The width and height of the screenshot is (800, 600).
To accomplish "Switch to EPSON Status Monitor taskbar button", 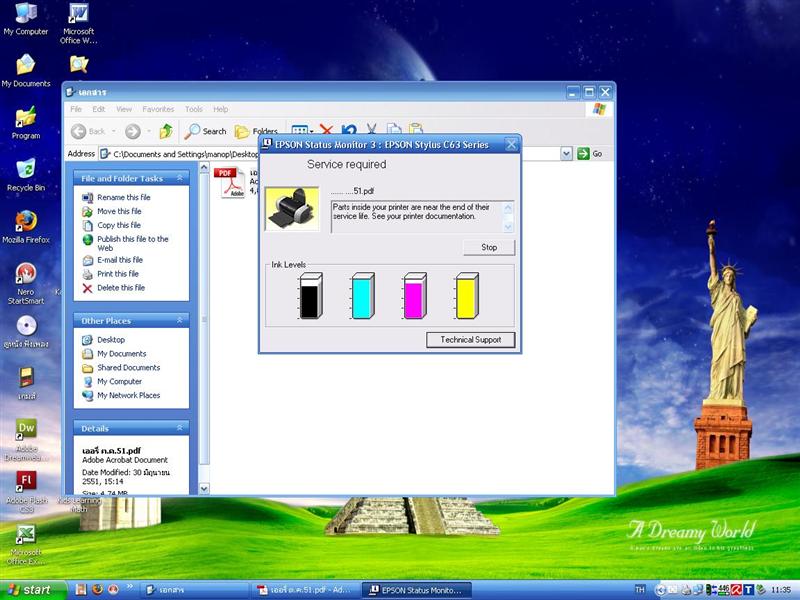I will [416, 590].
